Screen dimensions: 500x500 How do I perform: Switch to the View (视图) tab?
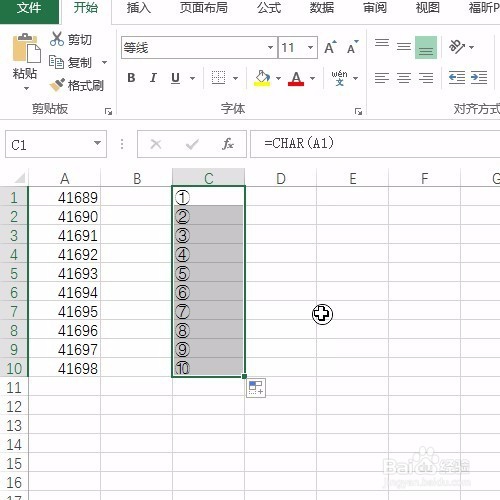click(428, 8)
